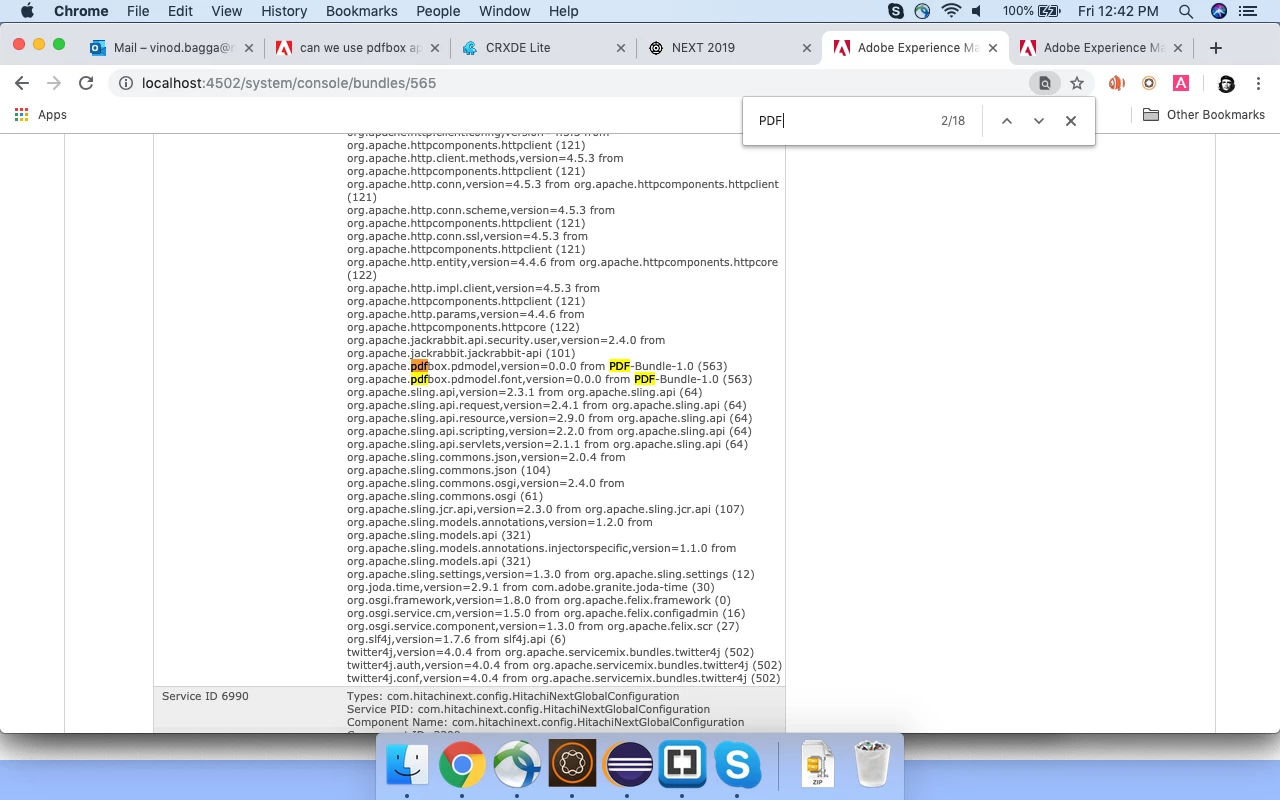Click the twitter4j.conf import line
The image size is (1280, 800).
coord(563,678)
